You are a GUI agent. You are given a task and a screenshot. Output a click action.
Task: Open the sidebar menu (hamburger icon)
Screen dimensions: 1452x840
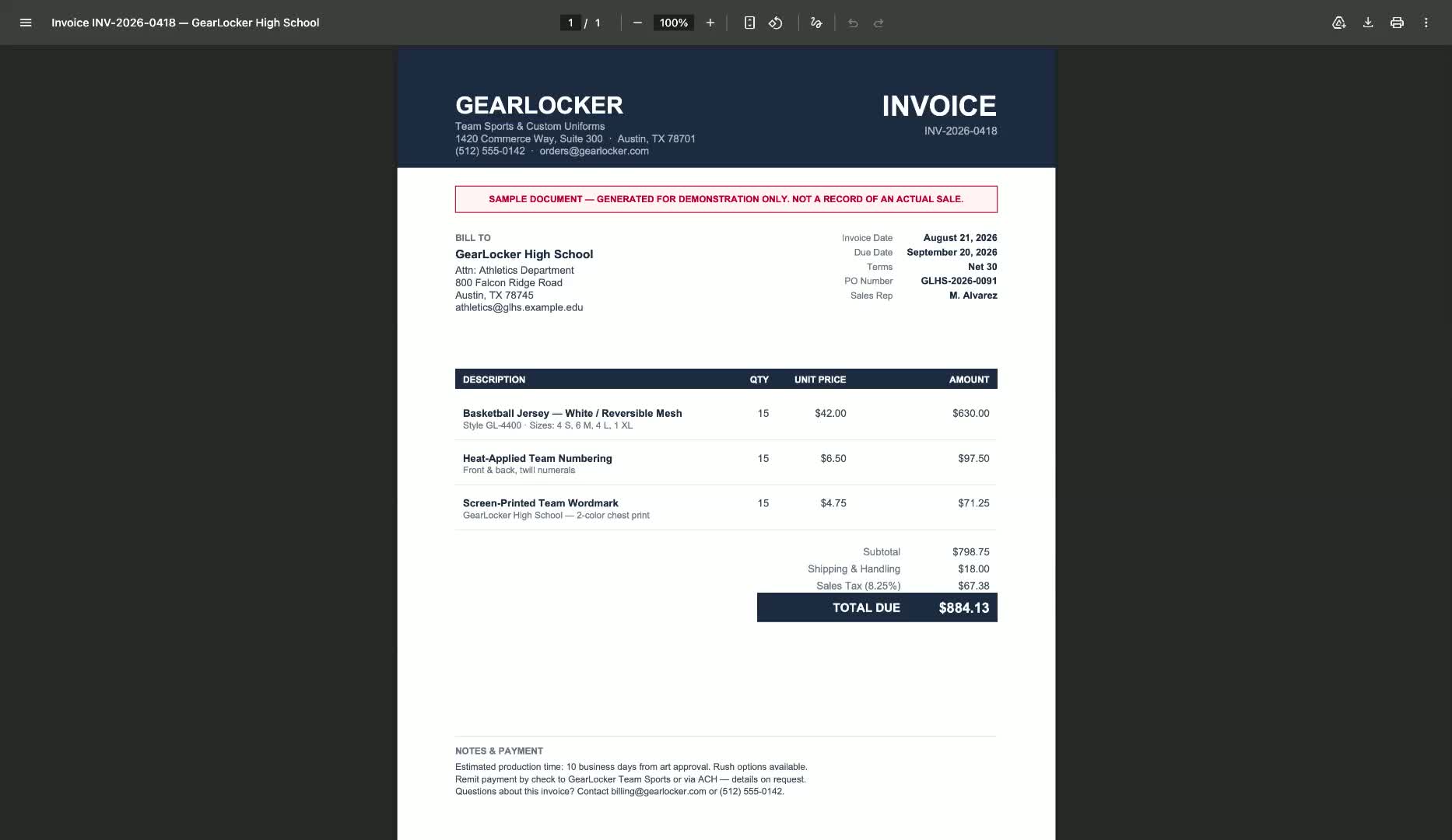[26, 23]
